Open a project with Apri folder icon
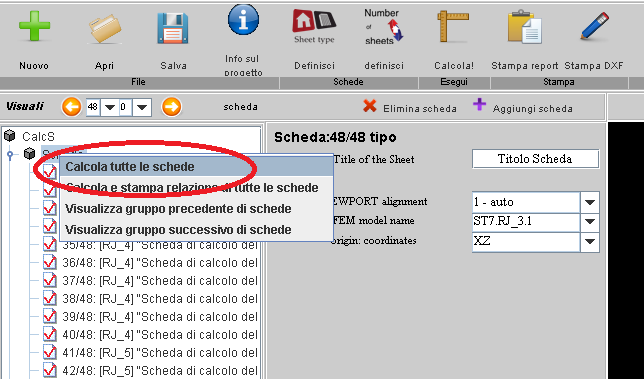Image resolution: width=644 pixels, height=379 pixels. [x=105, y=28]
